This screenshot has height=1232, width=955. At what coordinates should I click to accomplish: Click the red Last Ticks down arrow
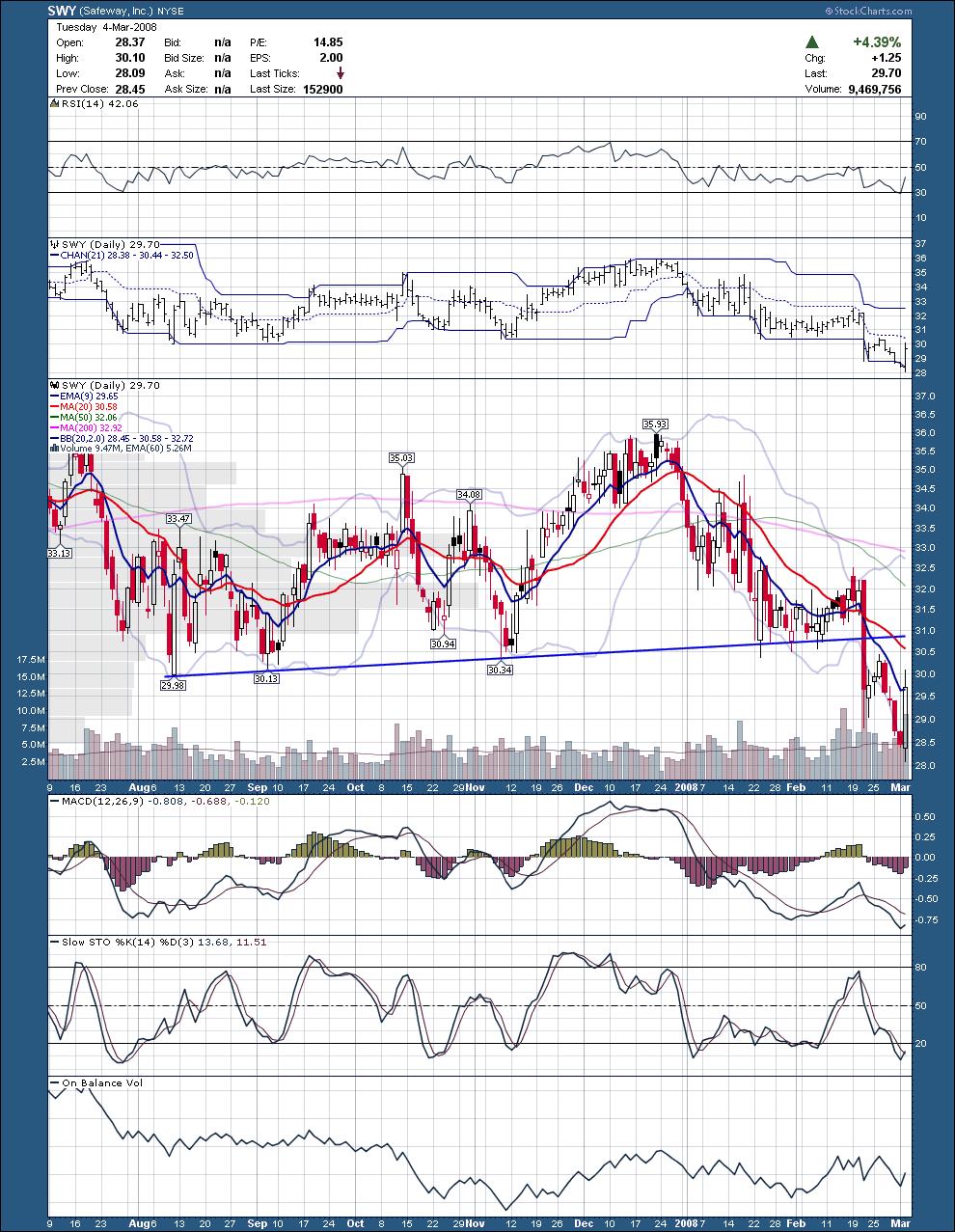coord(340,73)
